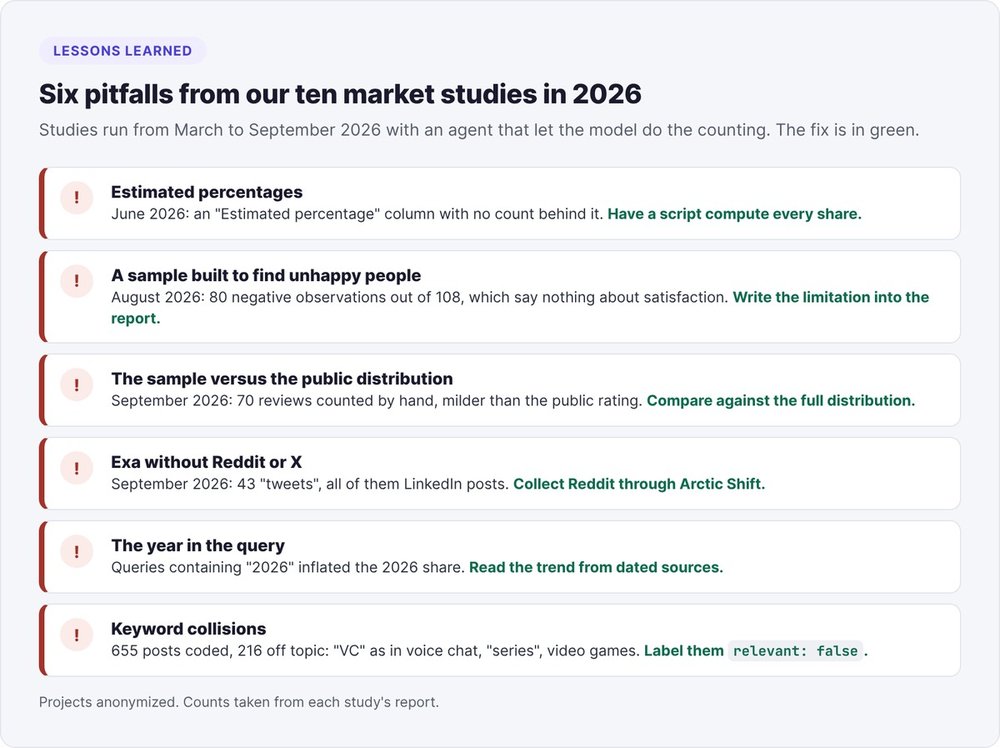The width and height of the screenshot is (1000, 748).
Task: Click the warning icon beside year in query
Action: coord(77,551)
